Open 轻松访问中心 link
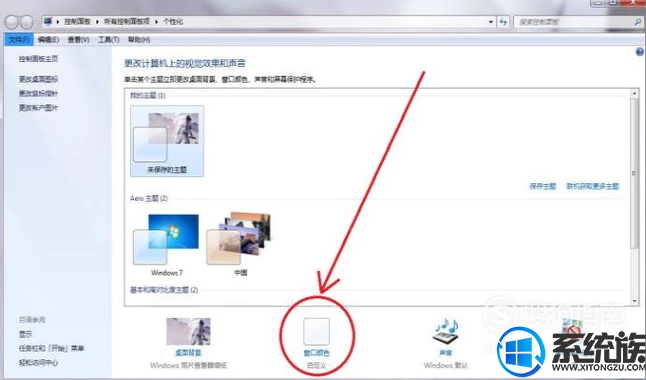Viewport: 646px width, 380px height. pos(38,363)
